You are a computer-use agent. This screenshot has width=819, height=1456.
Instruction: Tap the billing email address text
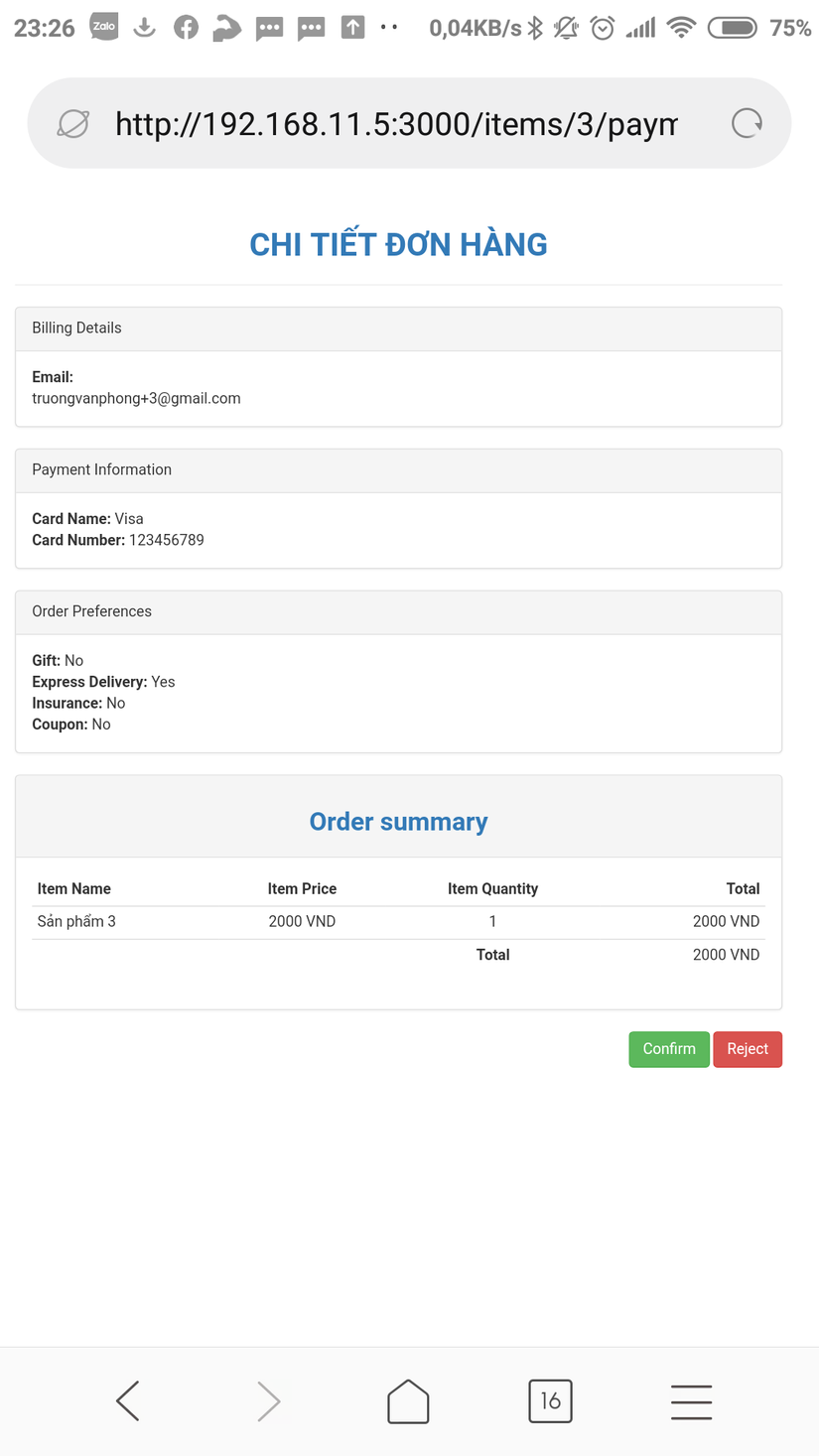(x=136, y=398)
